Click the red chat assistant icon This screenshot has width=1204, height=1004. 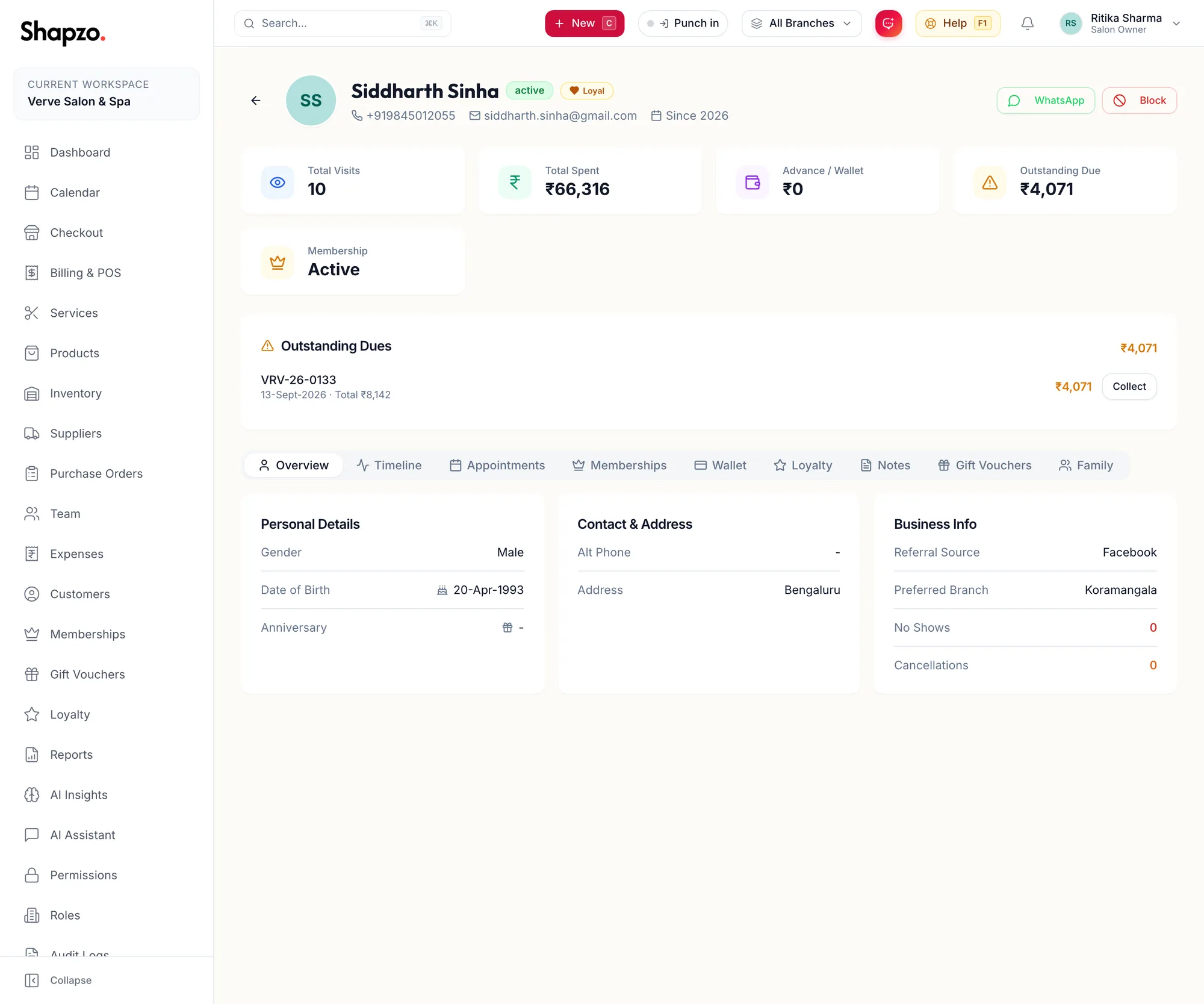[889, 23]
